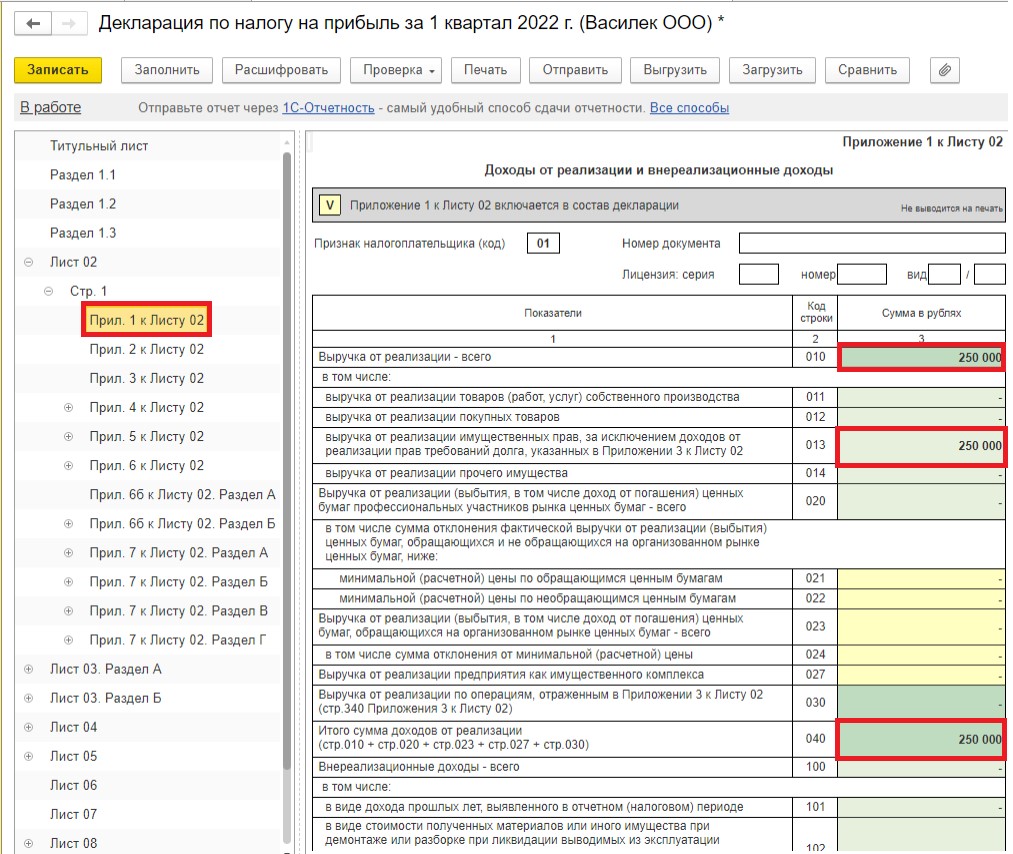Screen dimensions: 1013x854
Task: Expand the Лист 08 node
Action: point(28,844)
